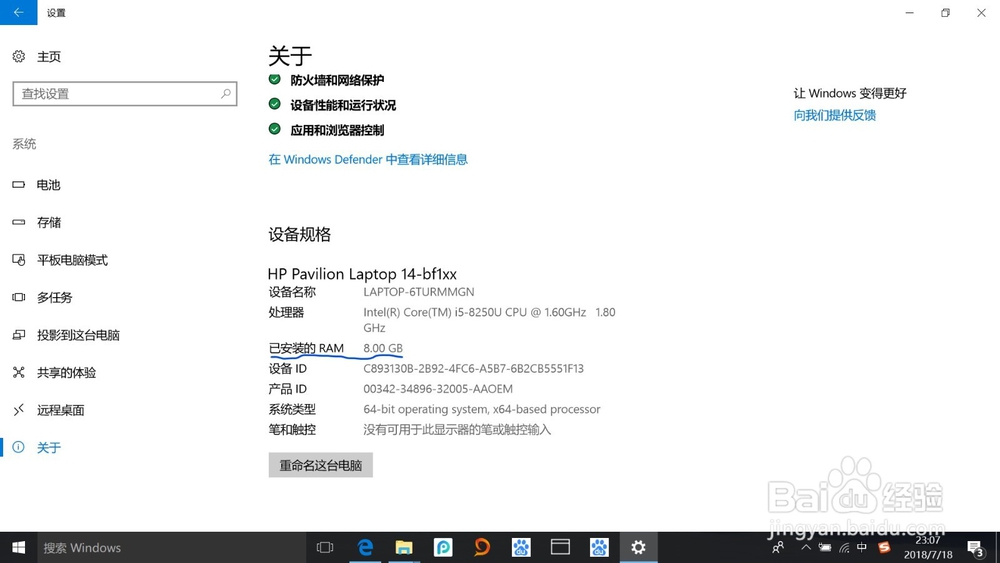Open the teal P app in the taskbar
This screenshot has height=563, width=1000.
coord(443,548)
